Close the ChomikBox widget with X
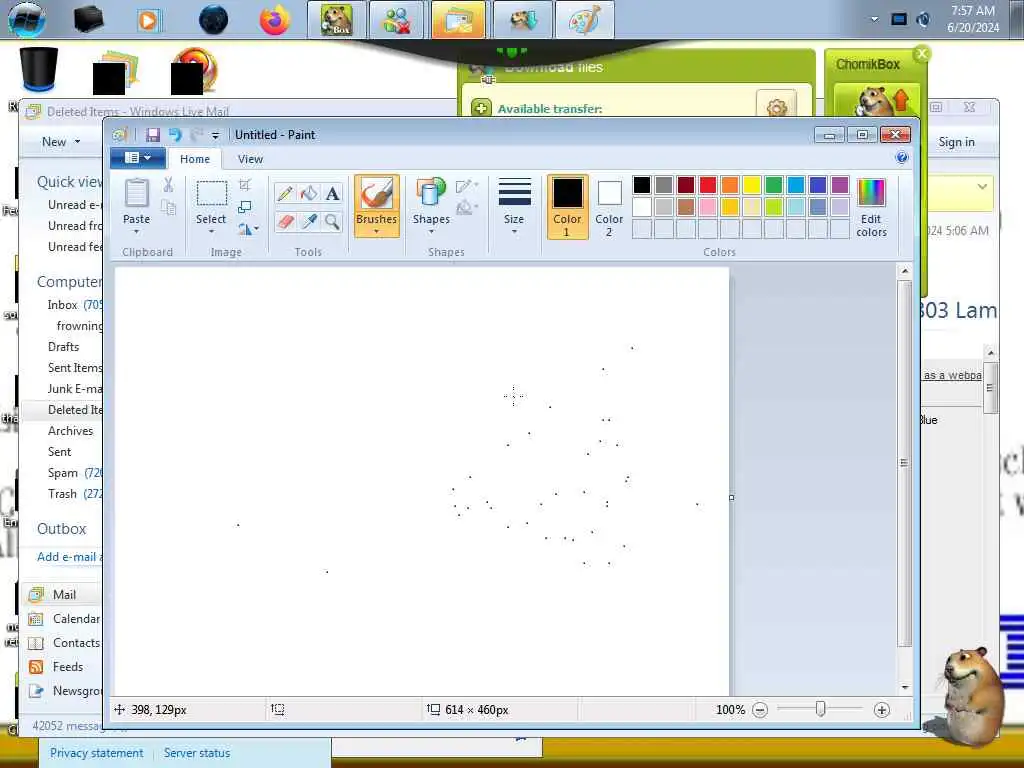 tap(922, 54)
